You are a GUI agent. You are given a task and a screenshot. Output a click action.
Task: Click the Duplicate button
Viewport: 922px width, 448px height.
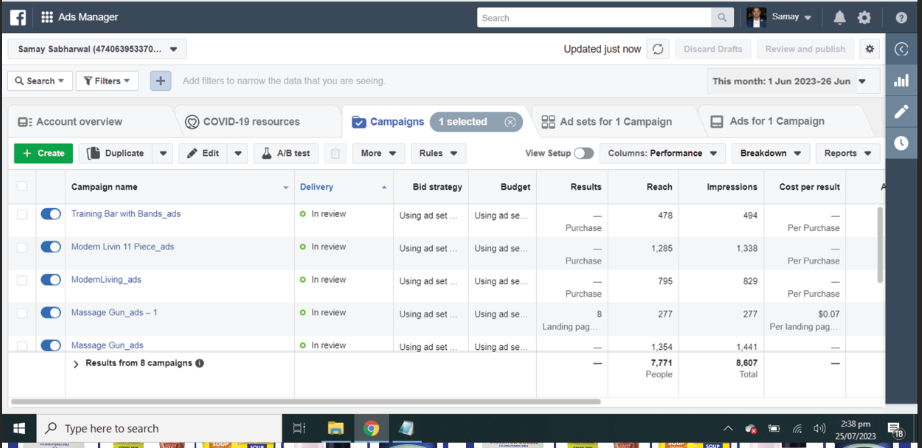pyautogui.click(x=116, y=153)
